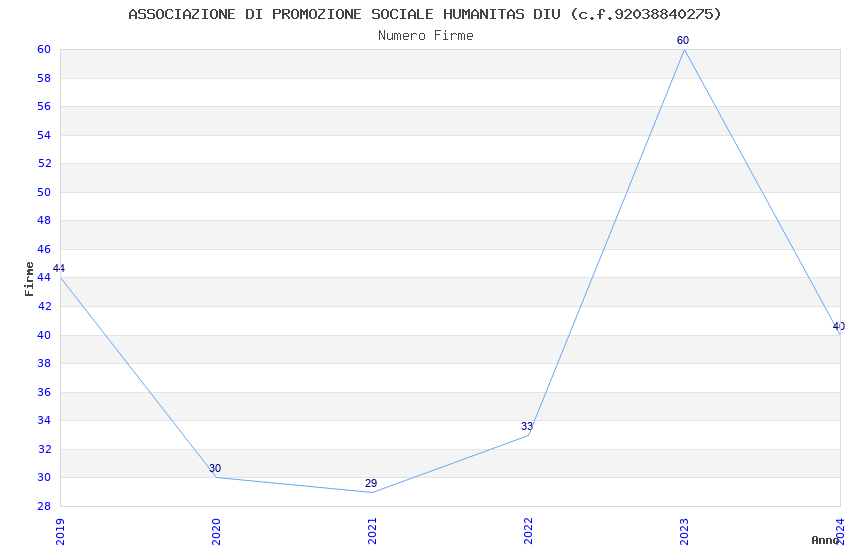Click the y-axis tick value 54
Screen dimensions: 850x550
click(44, 135)
